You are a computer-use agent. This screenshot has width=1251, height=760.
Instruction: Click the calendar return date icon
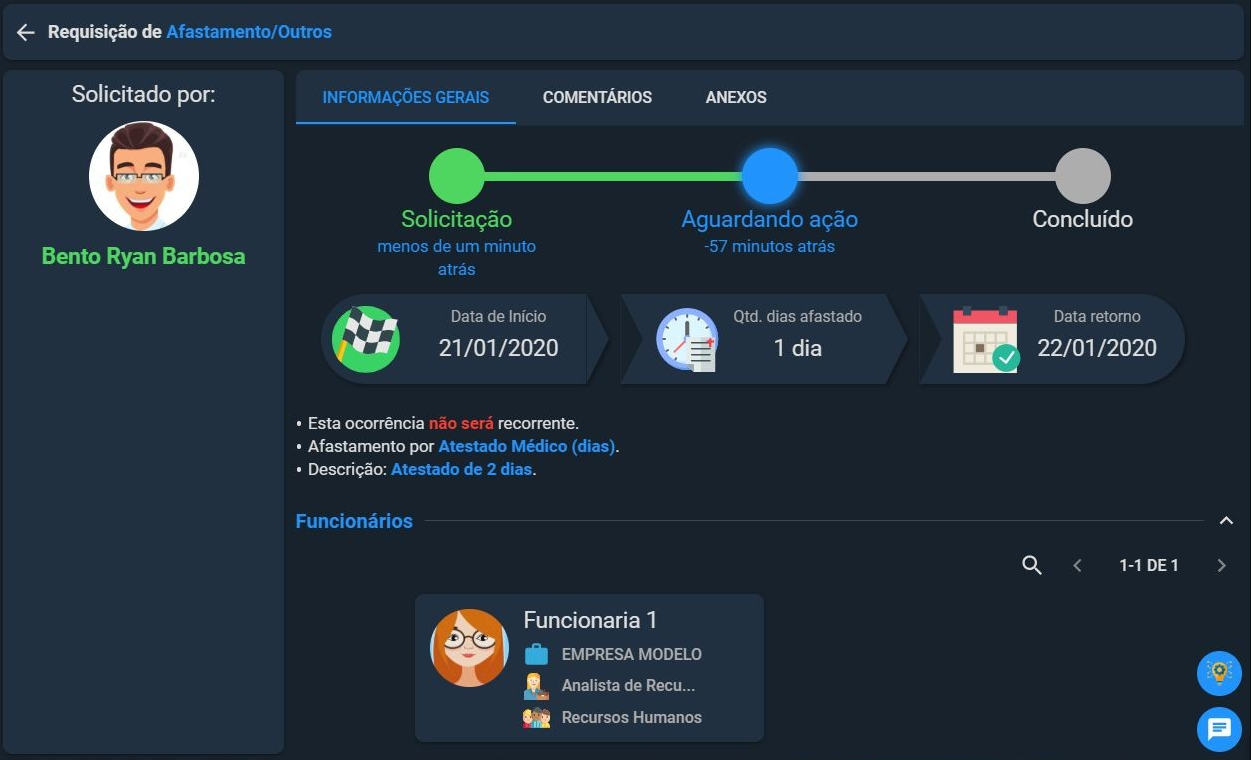(986, 340)
